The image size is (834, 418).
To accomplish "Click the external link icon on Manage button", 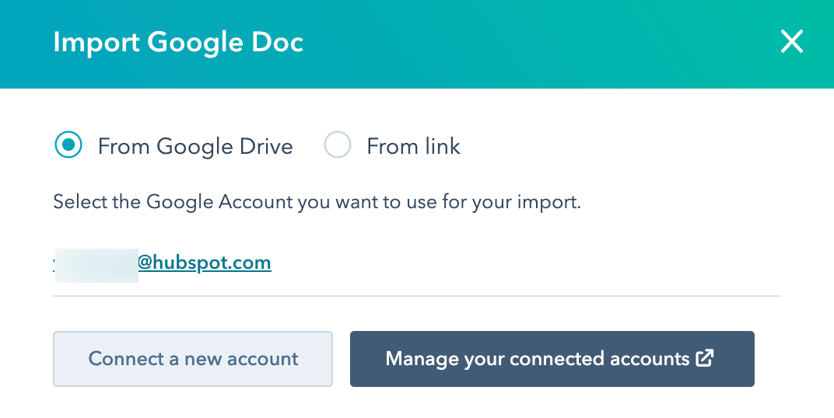I will 705,358.
